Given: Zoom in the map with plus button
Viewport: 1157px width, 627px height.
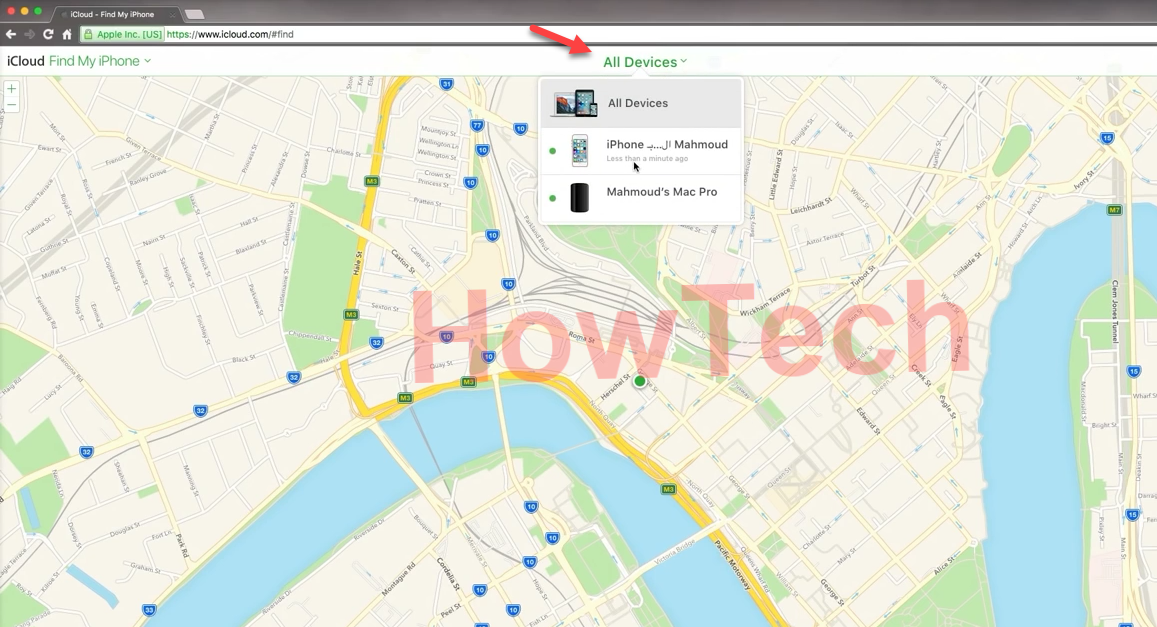Looking at the screenshot, I should click(x=11, y=89).
